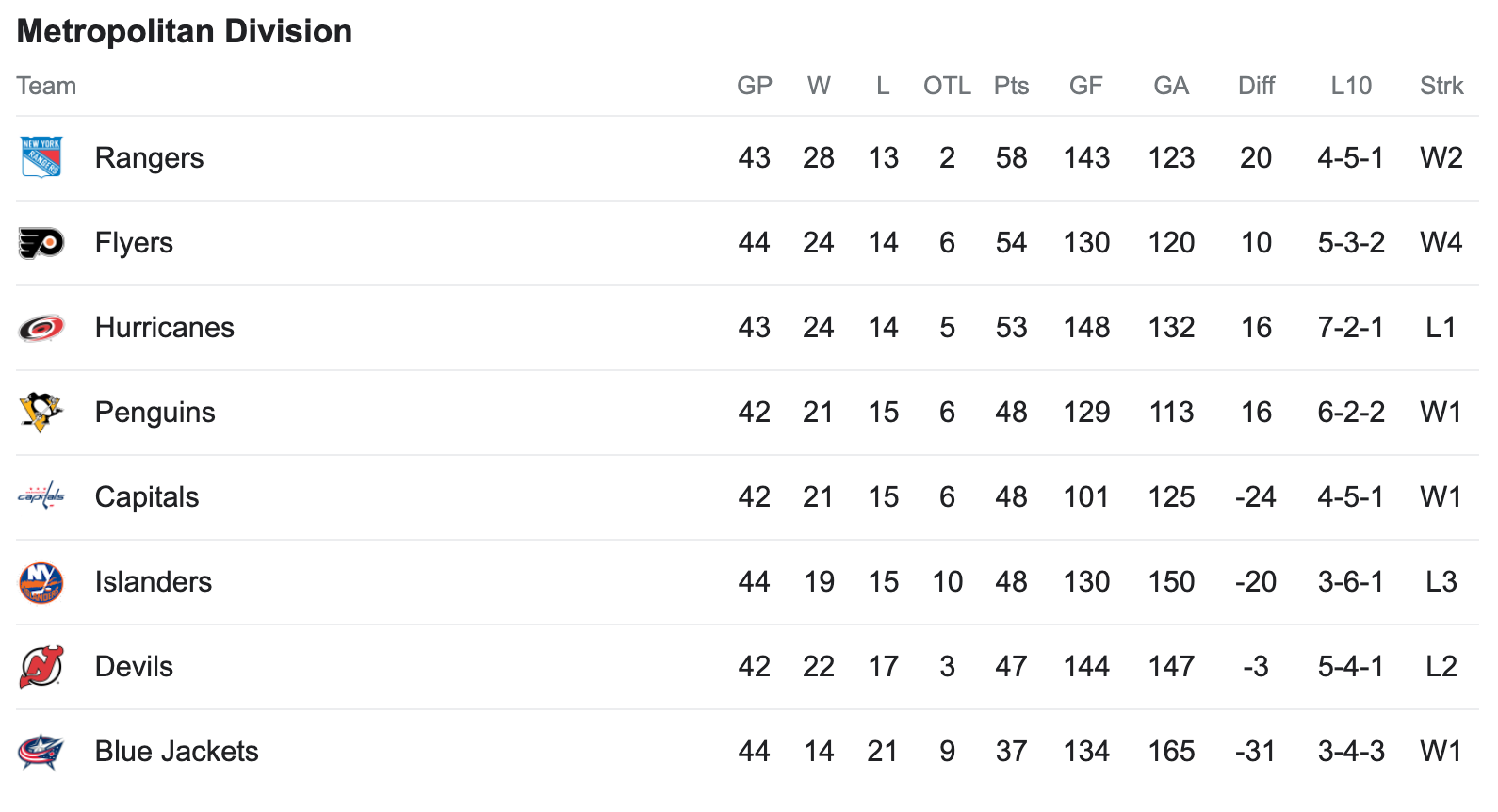Click the Strk column header
The width and height of the screenshot is (1498, 812).
1441,86
